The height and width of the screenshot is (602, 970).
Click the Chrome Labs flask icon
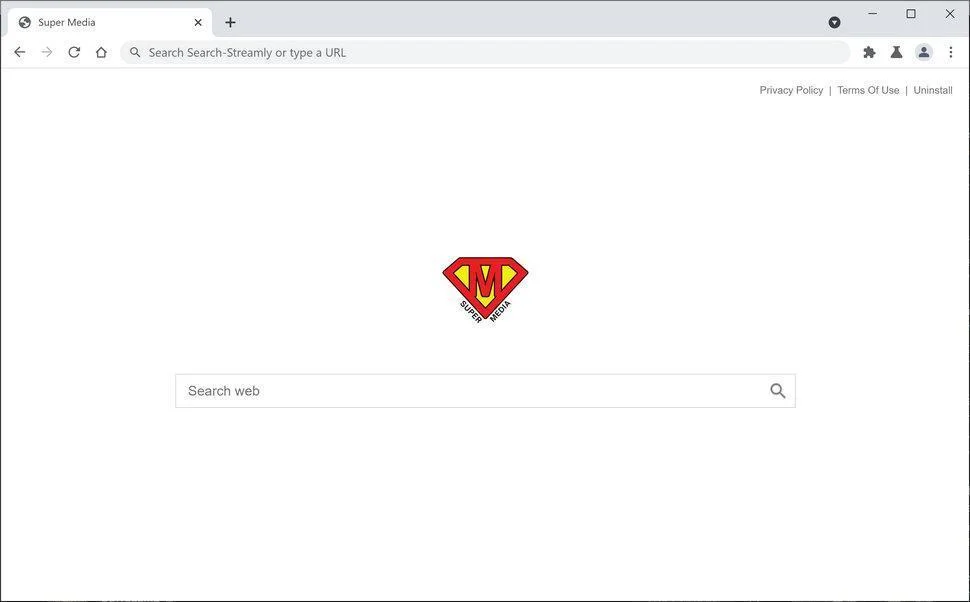896,53
